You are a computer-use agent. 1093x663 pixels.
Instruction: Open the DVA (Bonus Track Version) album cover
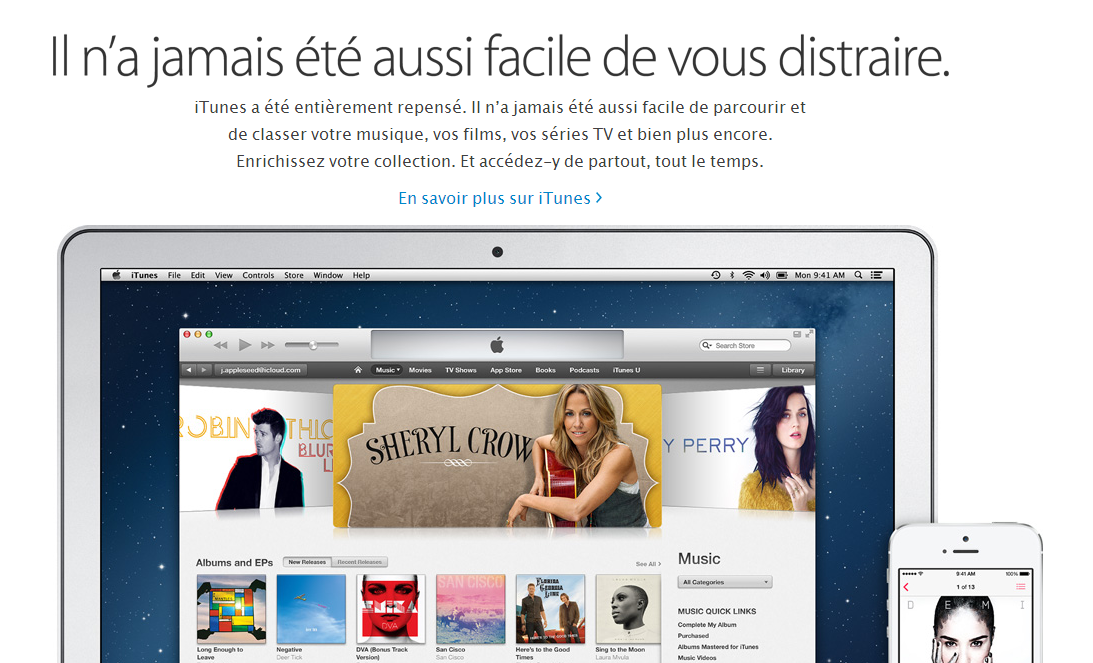391,609
